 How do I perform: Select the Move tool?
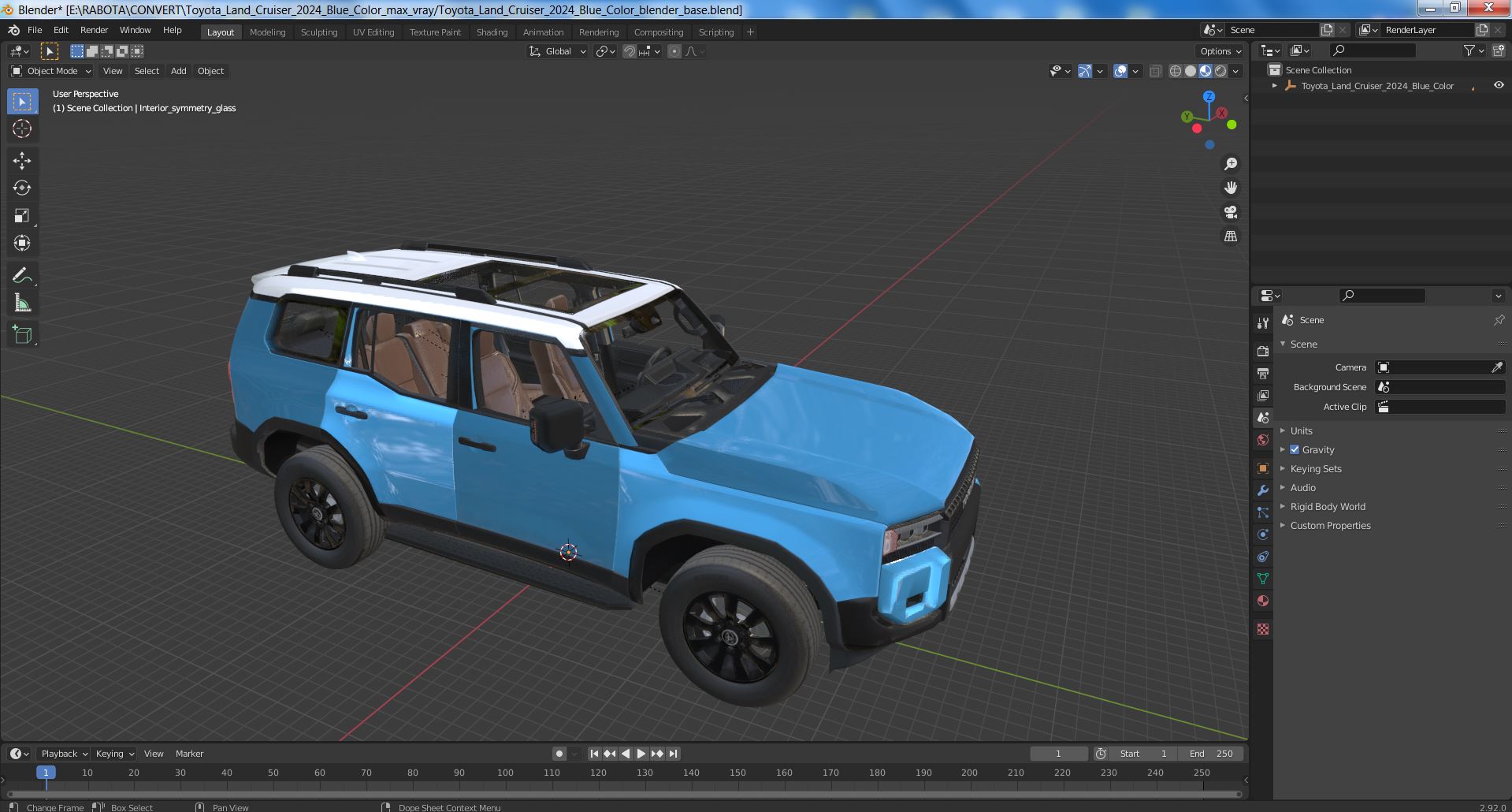click(22, 161)
